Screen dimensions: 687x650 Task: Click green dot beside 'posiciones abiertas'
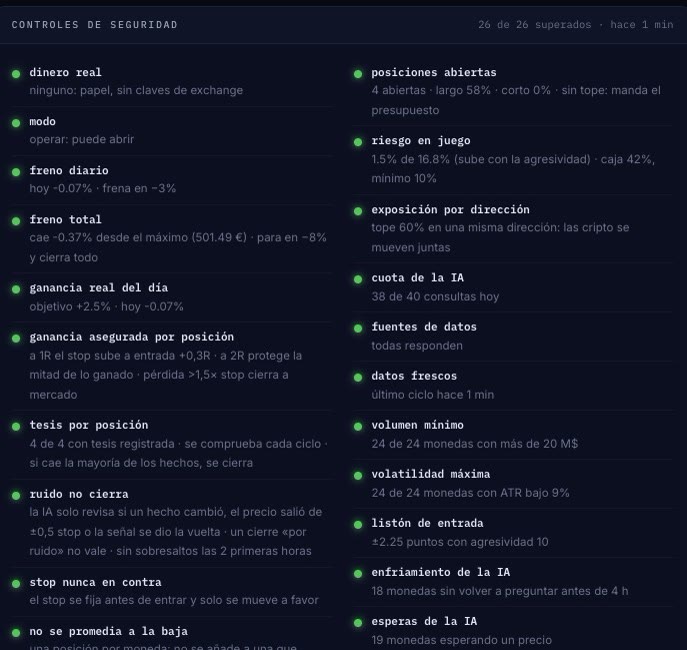click(358, 74)
